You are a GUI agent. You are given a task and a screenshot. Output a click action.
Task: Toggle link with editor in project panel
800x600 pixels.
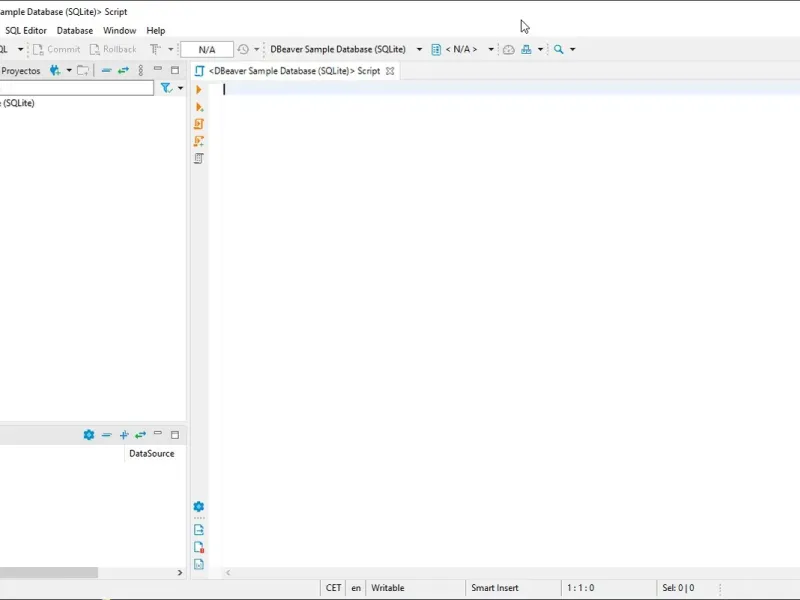[x=140, y=435]
